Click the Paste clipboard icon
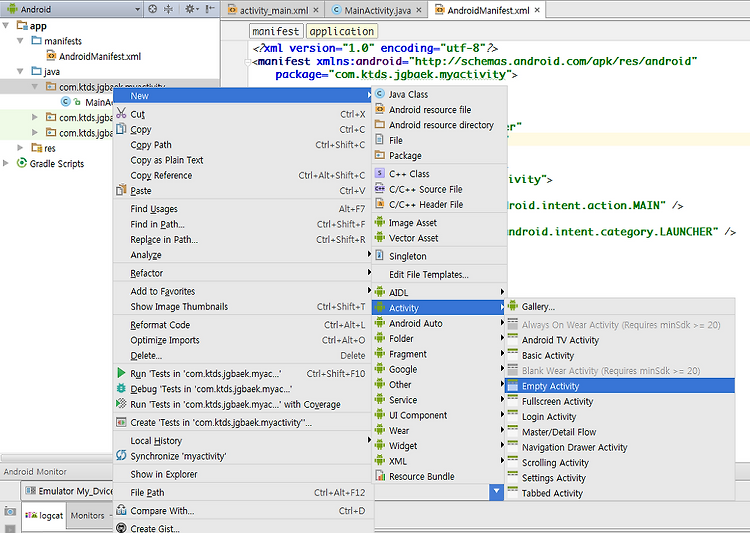This screenshot has height=533, width=750. [121, 190]
